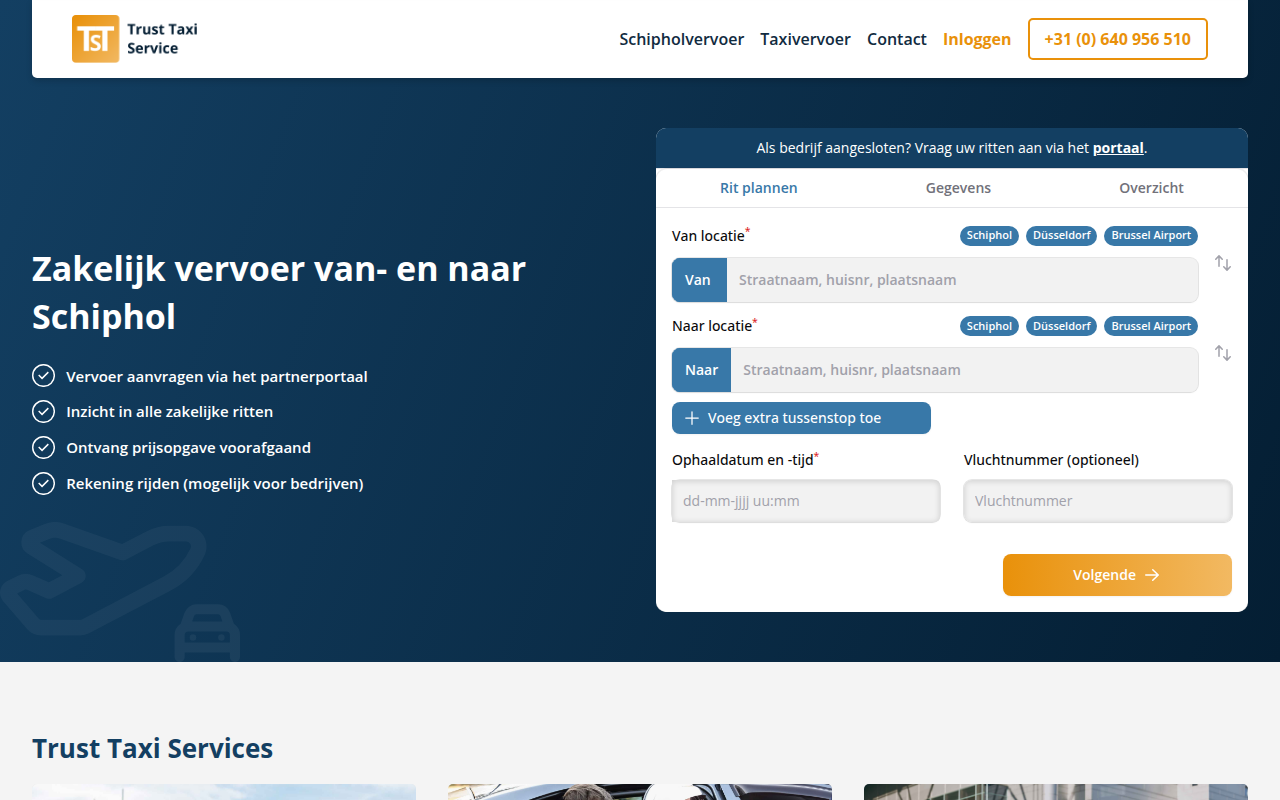Switch to Gegevens tab
1280x800 pixels.
point(958,188)
